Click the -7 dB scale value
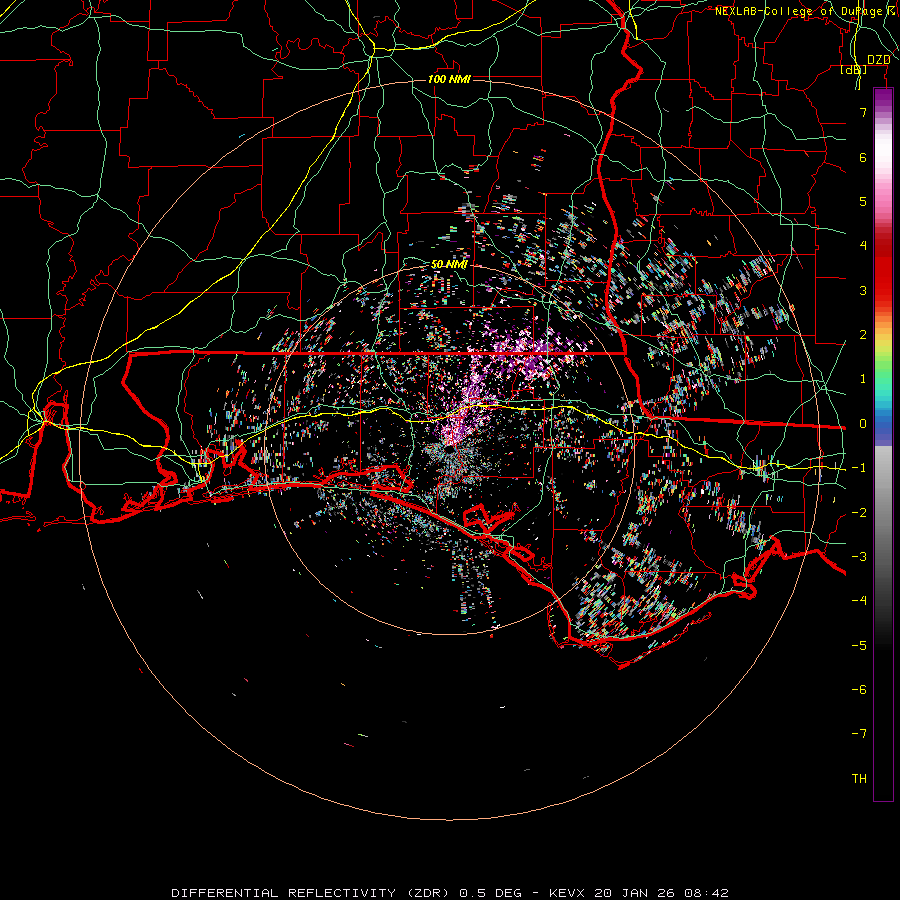Image resolution: width=900 pixels, height=900 pixels. point(859,734)
